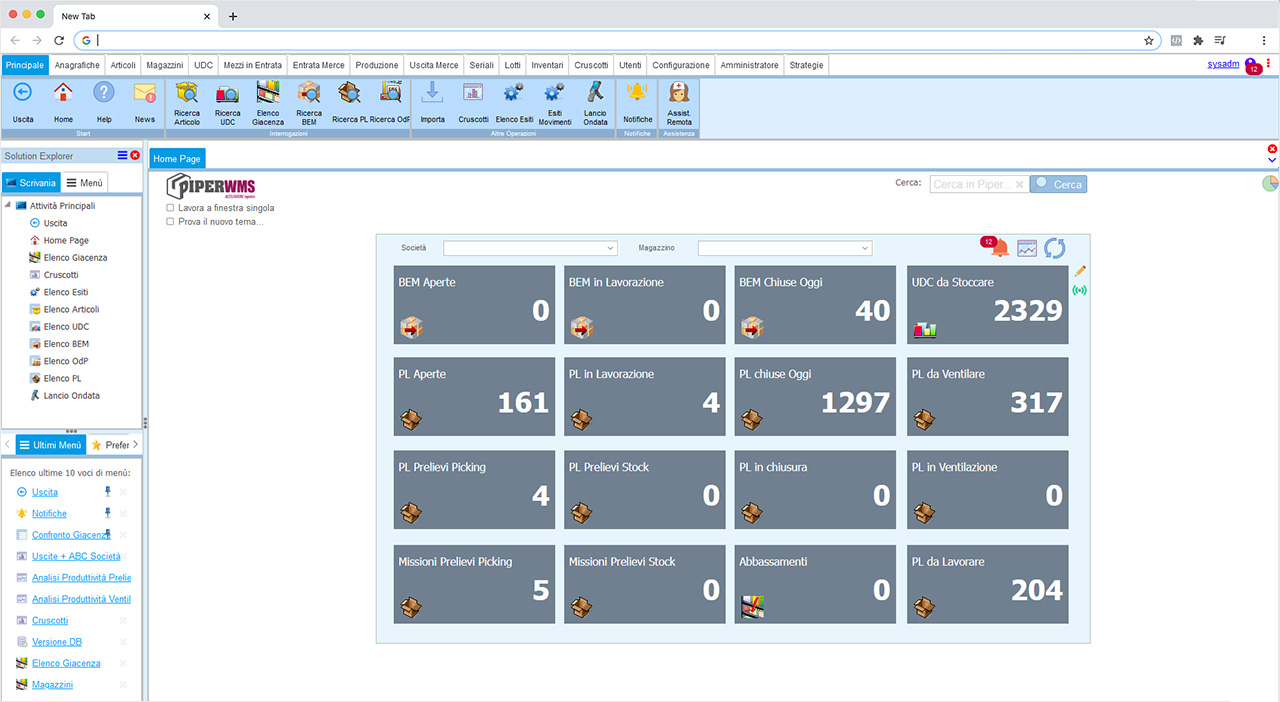This screenshot has height=702, width=1280.
Task: Pin the Uscita recent menu entry
Action: coord(108,492)
